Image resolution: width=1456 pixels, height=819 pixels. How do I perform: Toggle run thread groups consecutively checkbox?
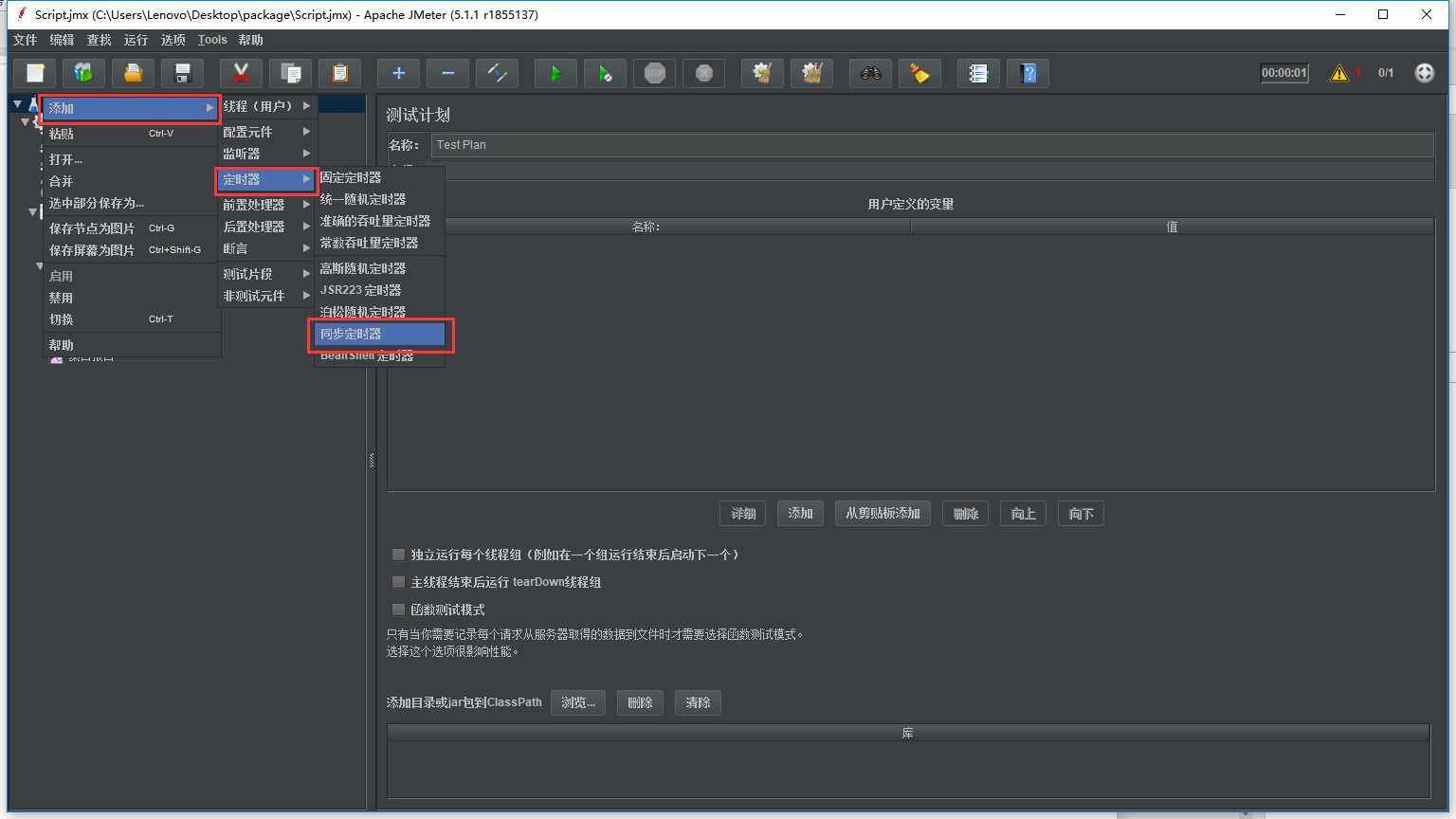pyautogui.click(x=398, y=555)
